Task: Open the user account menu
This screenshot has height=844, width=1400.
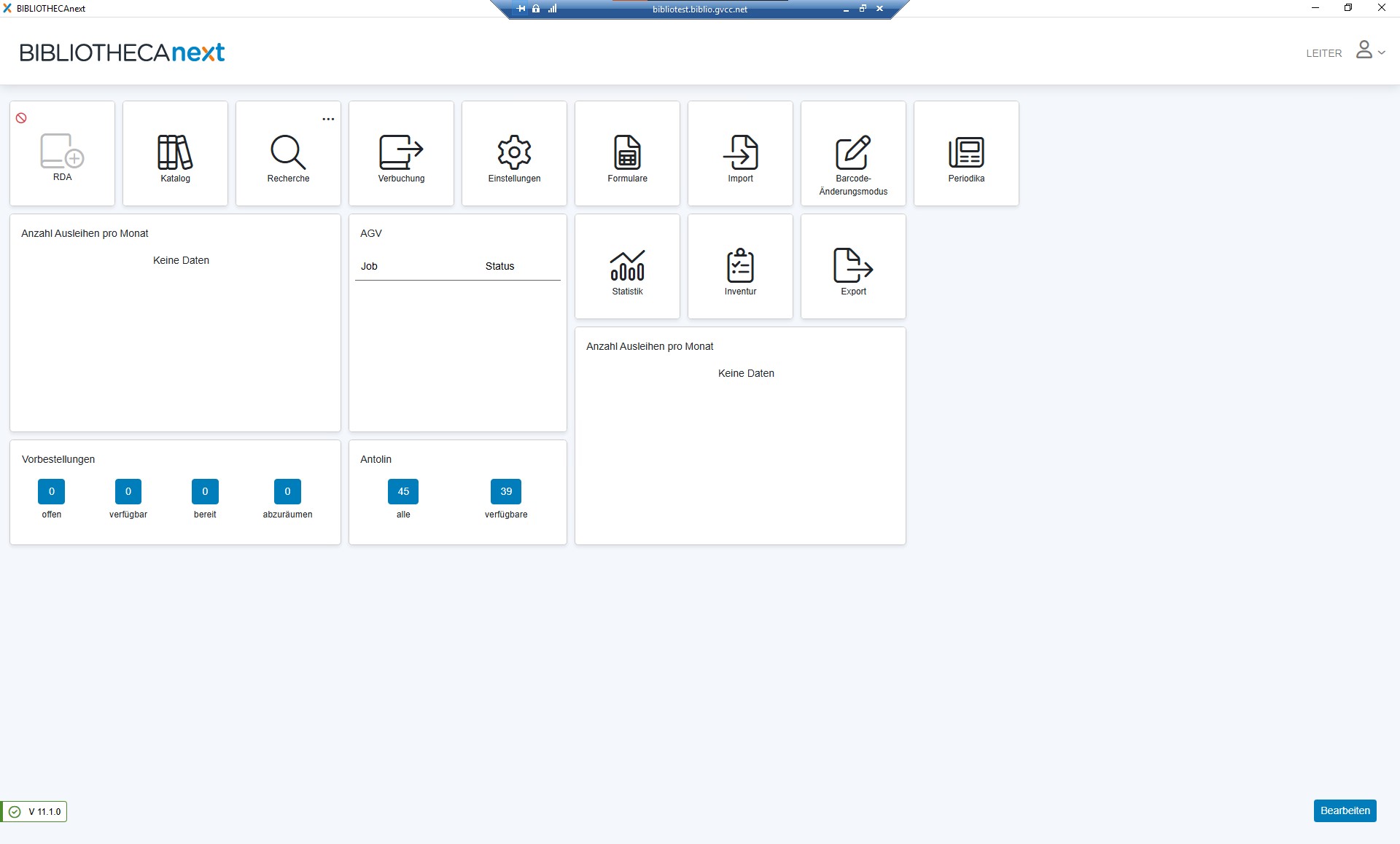Action: click(1370, 50)
